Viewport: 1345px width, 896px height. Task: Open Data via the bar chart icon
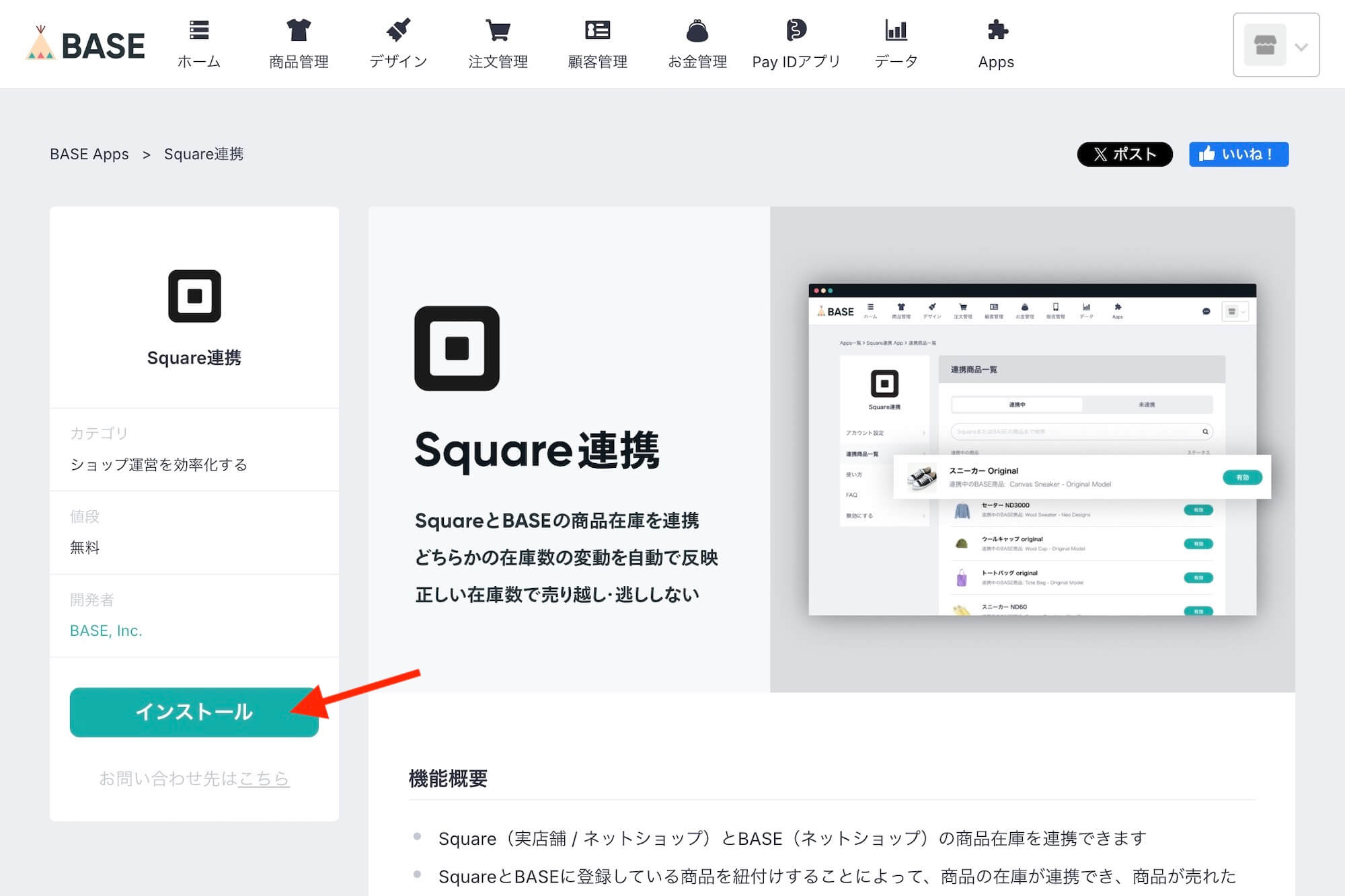[896, 31]
